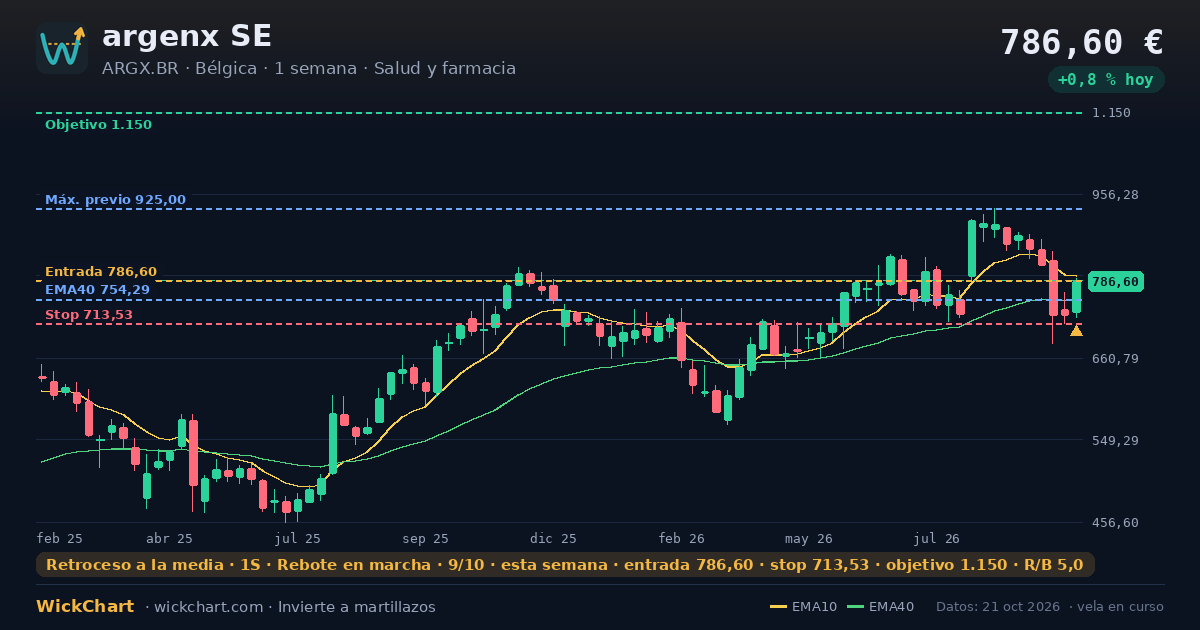Image resolution: width=1200 pixels, height=630 pixels.
Task: Click the "Objetivo 1.150" target label
Action: [98, 125]
